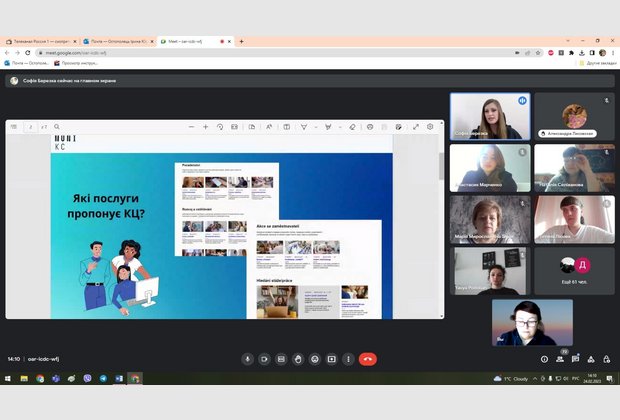This screenshot has width=620, height=420.
Task: Click zoom out minus in PDF toolbar
Action: click(191, 127)
